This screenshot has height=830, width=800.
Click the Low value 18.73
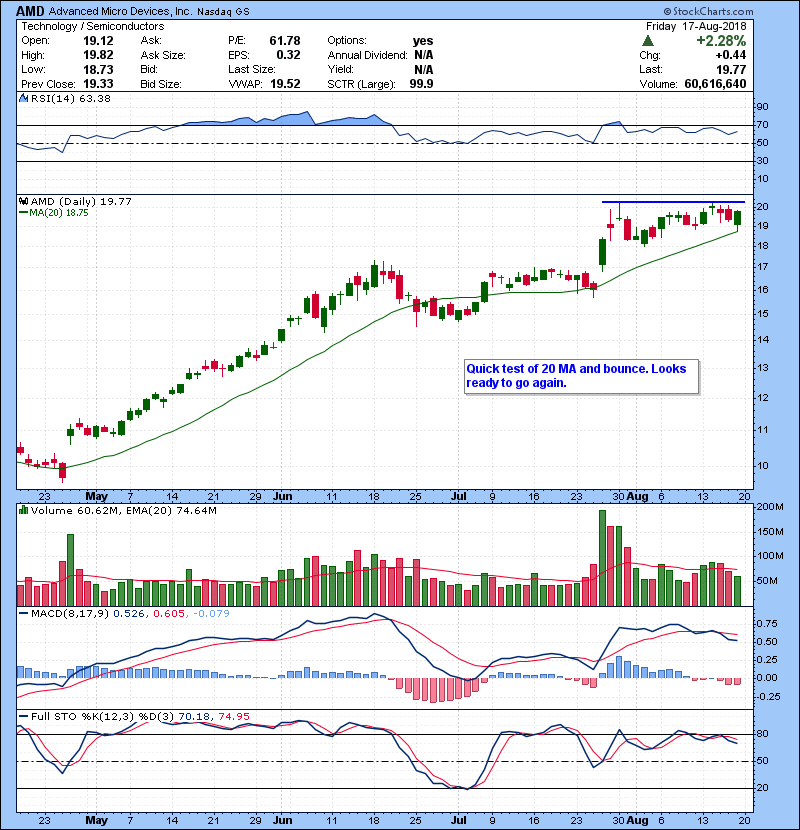tap(98, 69)
